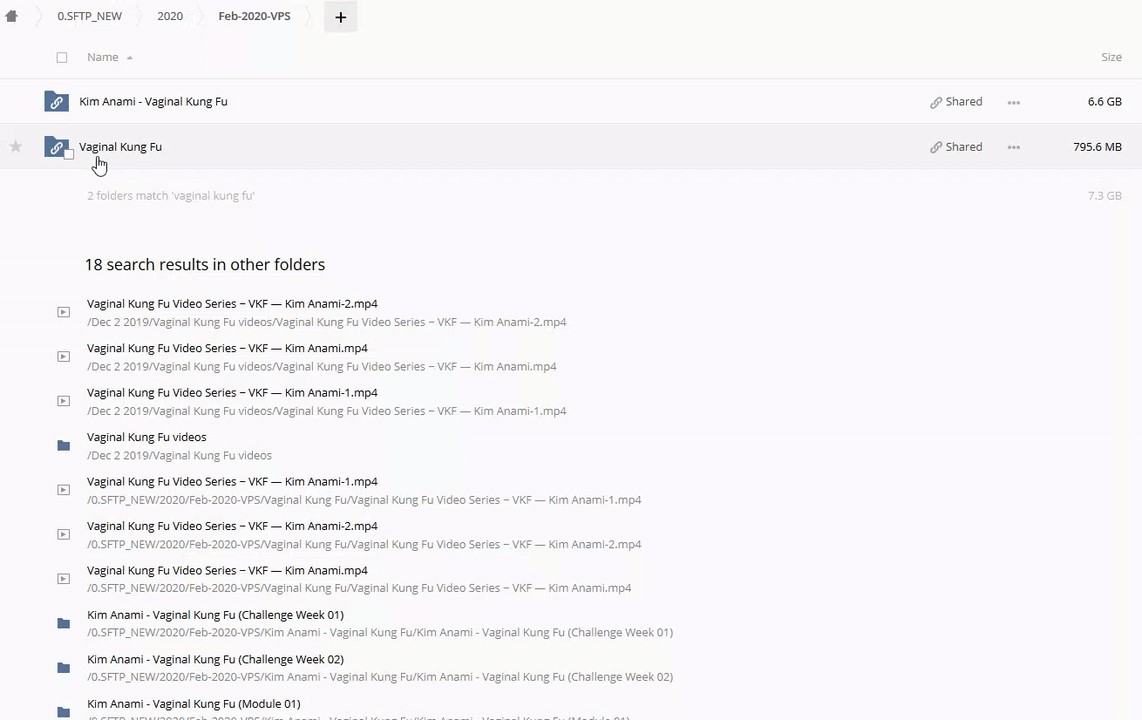The height and width of the screenshot is (720, 1142).
Task: Open more options for Kim Anami folder
Action: point(1013,102)
